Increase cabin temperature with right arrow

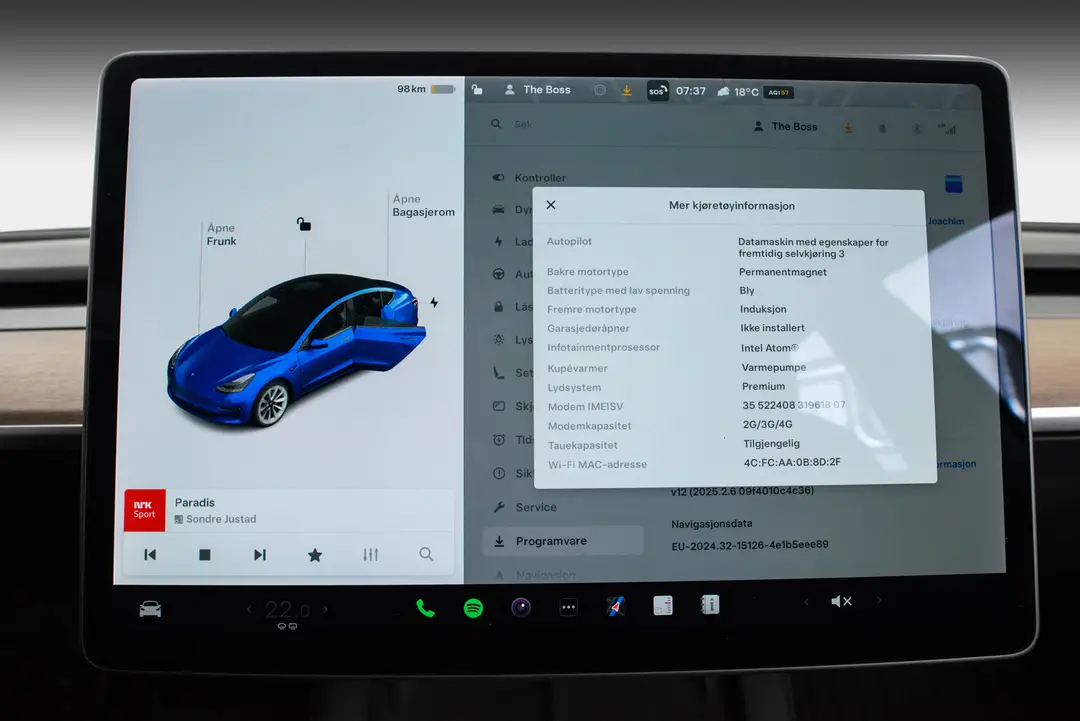click(x=325, y=609)
